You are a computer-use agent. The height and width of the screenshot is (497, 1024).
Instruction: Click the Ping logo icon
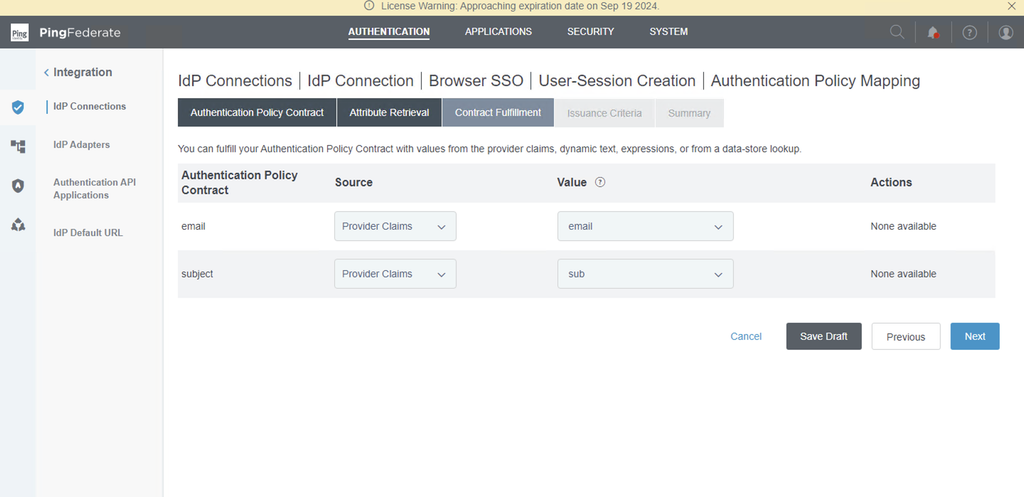click(20, 32)
